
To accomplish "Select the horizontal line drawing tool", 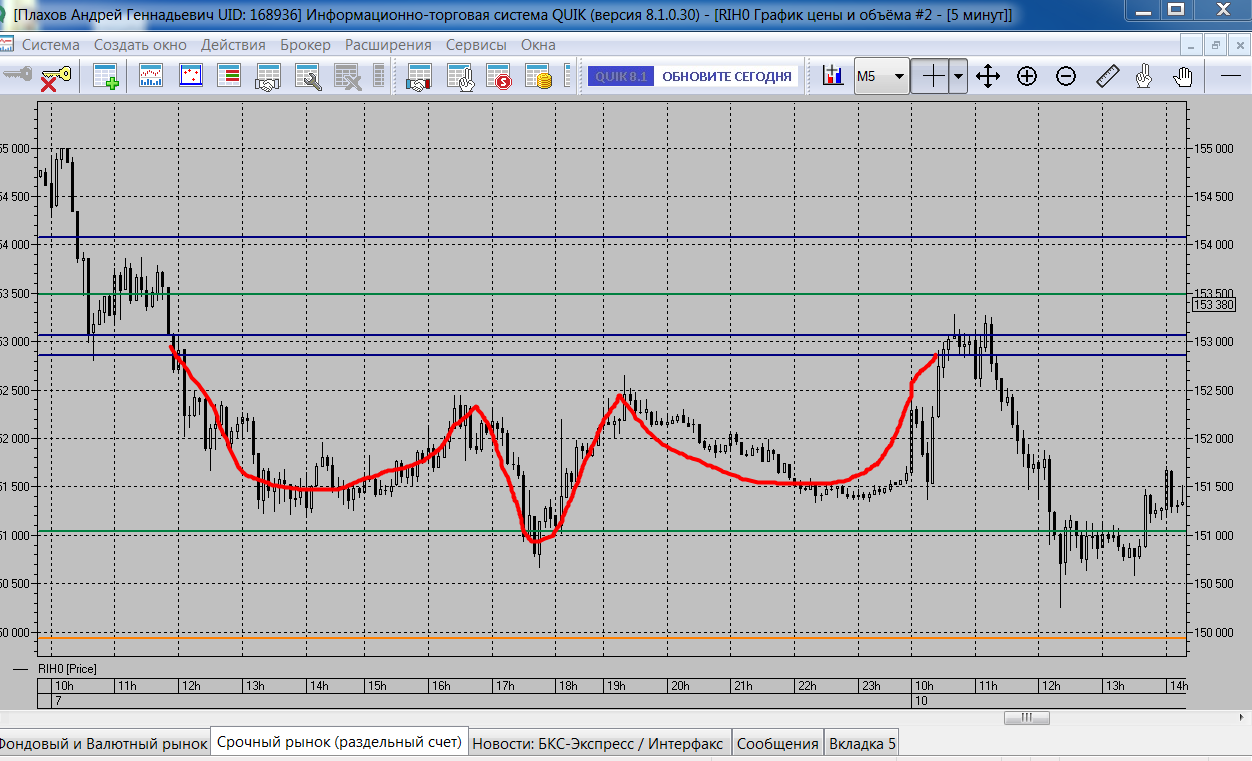I will tap(1231, 76).
